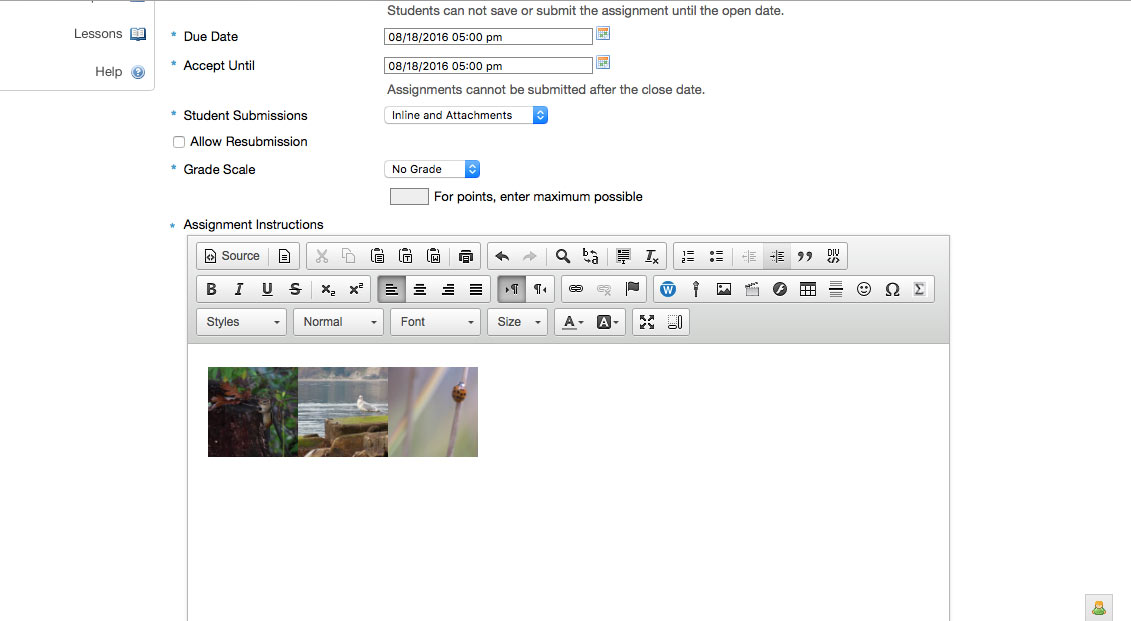Click the Redo arrow icon

point(529,256)
